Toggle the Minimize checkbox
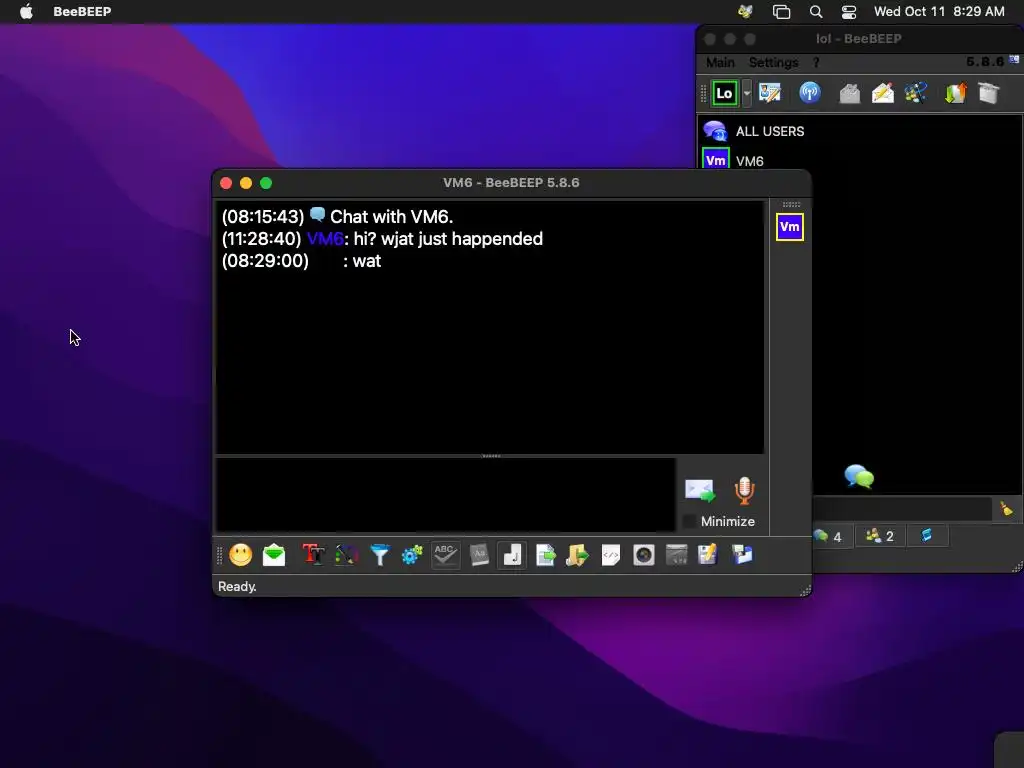 tap(689, 521)
